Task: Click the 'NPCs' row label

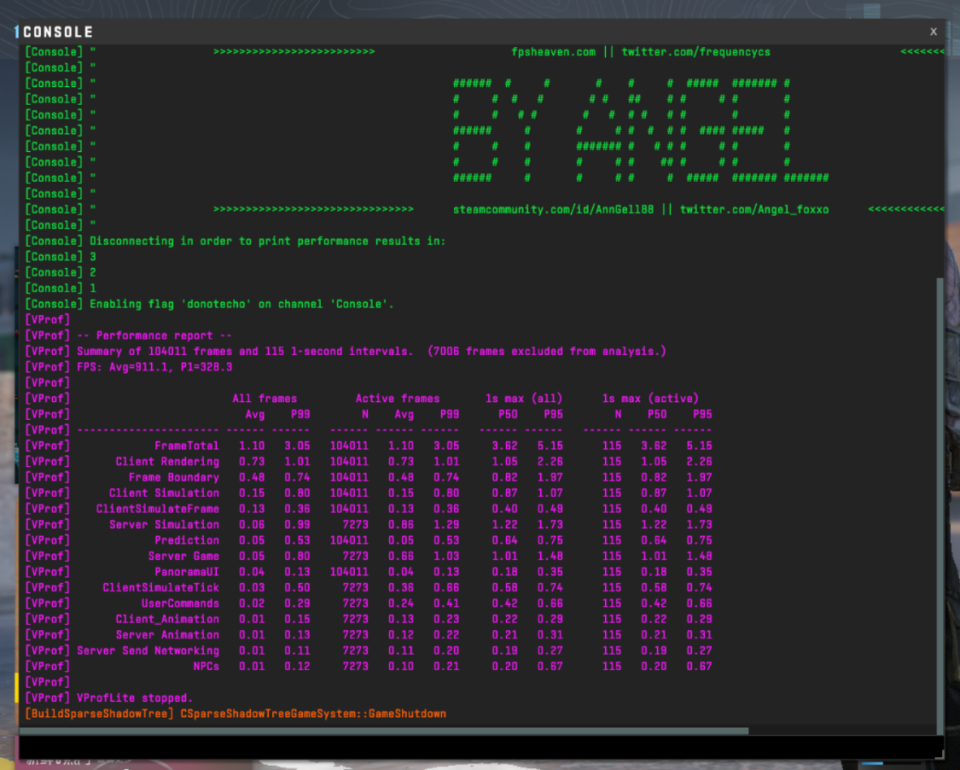Action: pos(206,667)
